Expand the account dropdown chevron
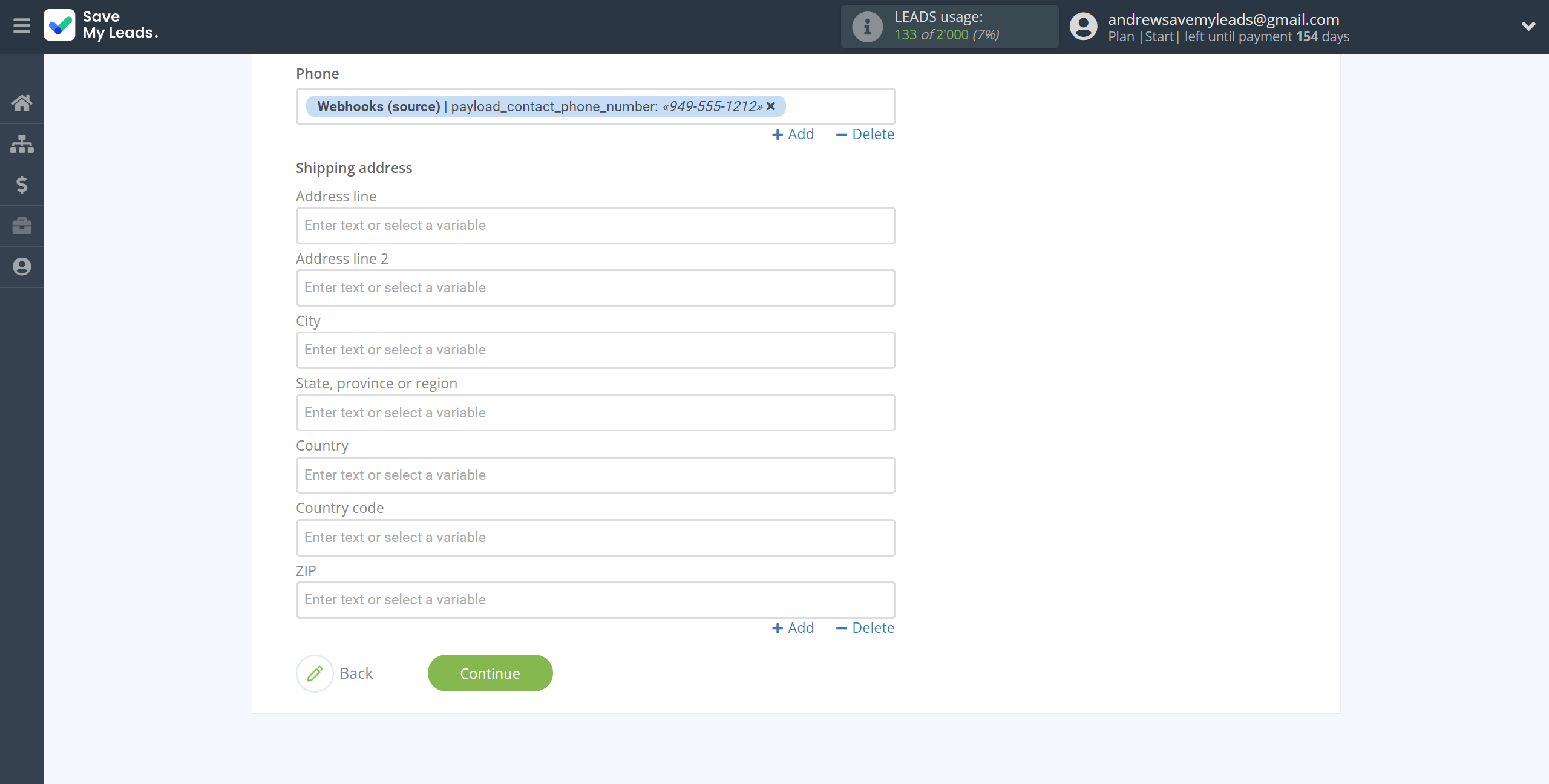1549x784 pixels. (x=1528, y=26)
